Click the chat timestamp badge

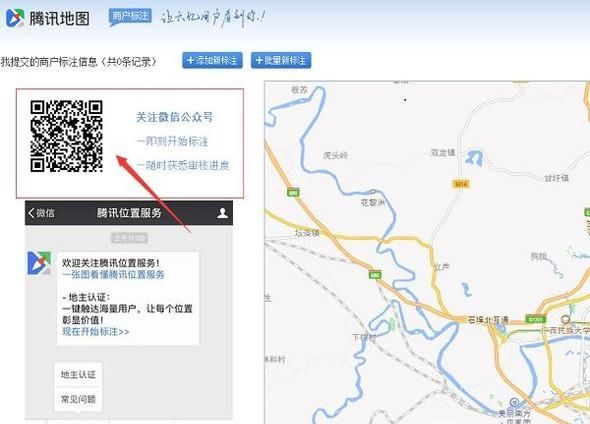(x=129, y=238)
